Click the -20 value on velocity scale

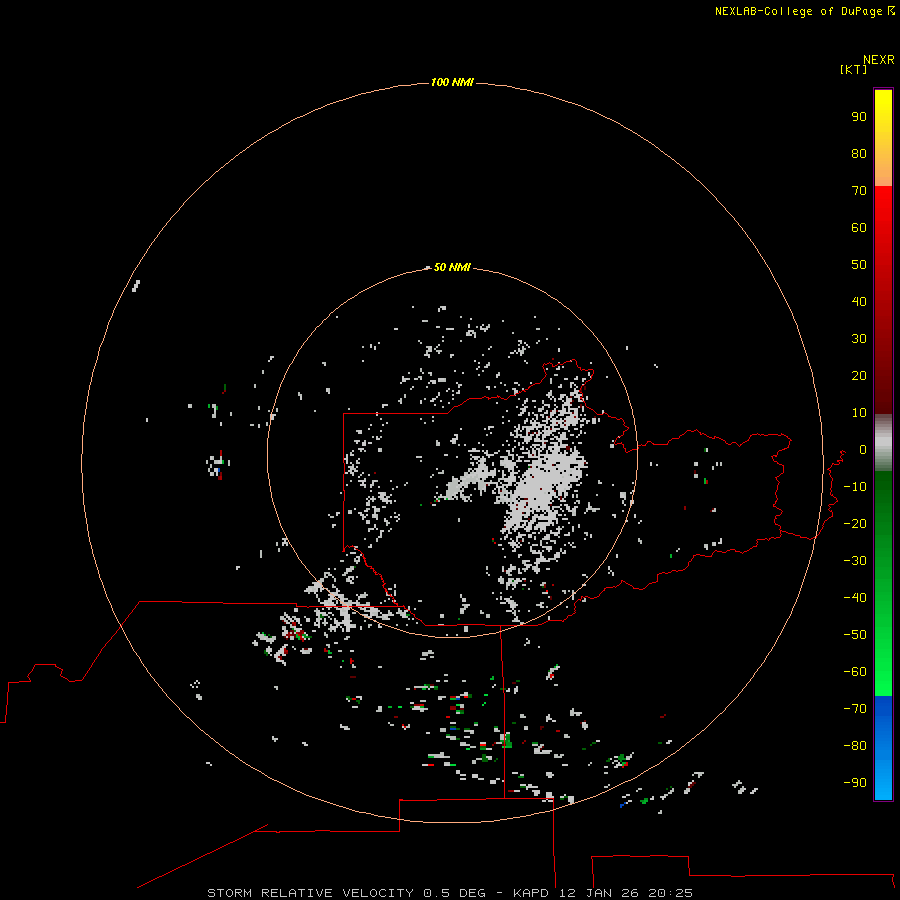pyautogui.click(x=855, y=524)
